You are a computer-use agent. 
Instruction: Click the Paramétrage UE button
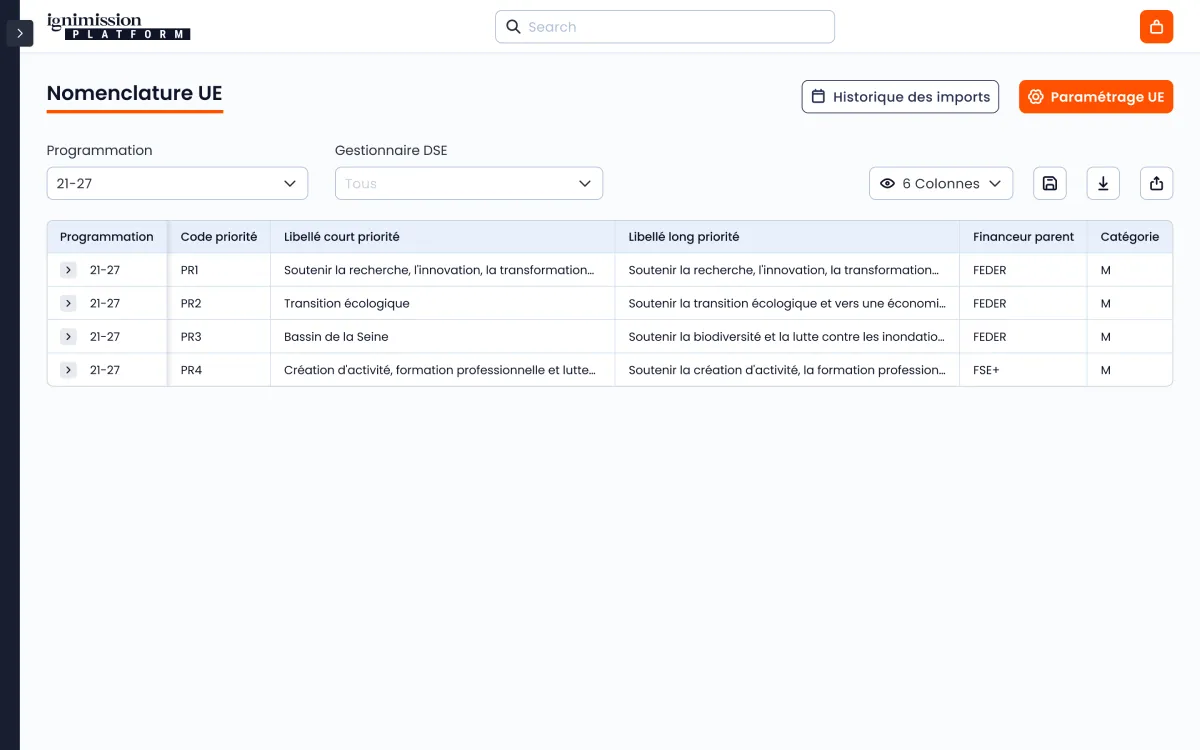(1095, 97)
